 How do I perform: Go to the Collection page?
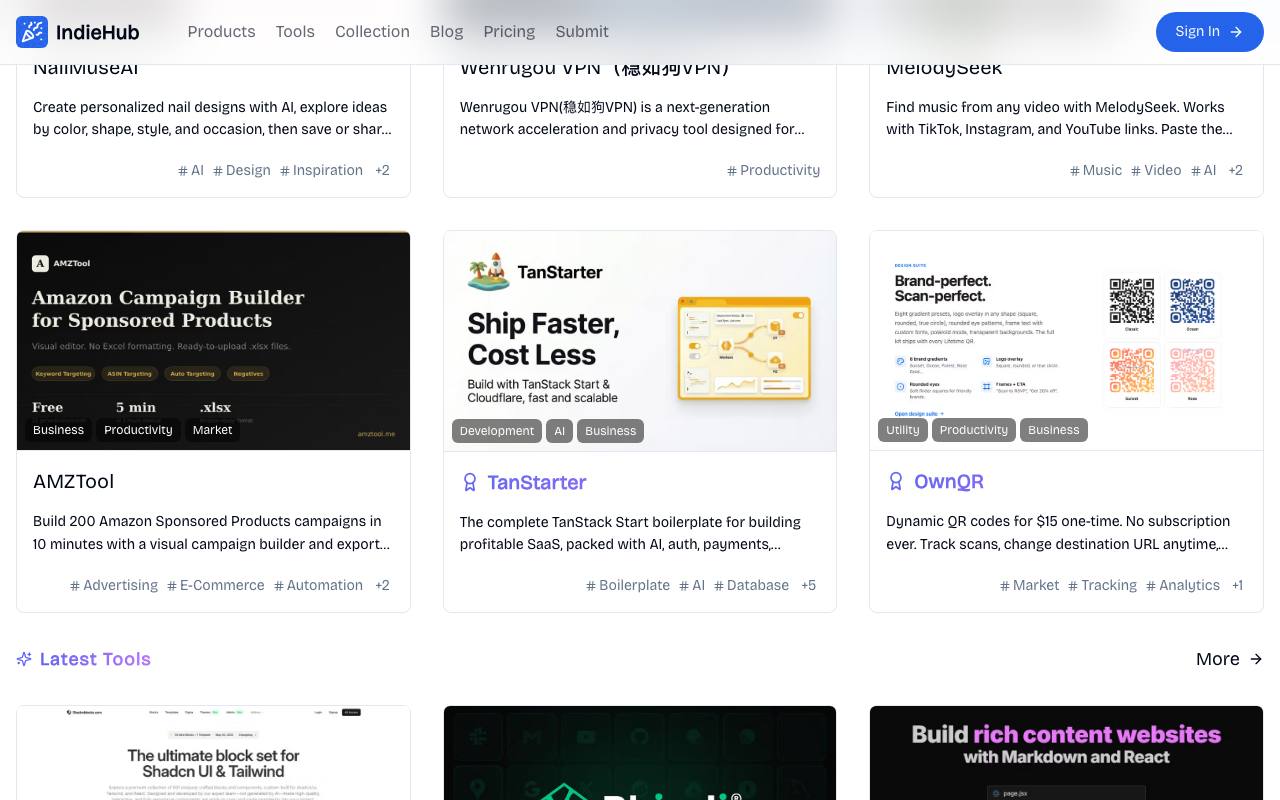click(x=372, y=32)
